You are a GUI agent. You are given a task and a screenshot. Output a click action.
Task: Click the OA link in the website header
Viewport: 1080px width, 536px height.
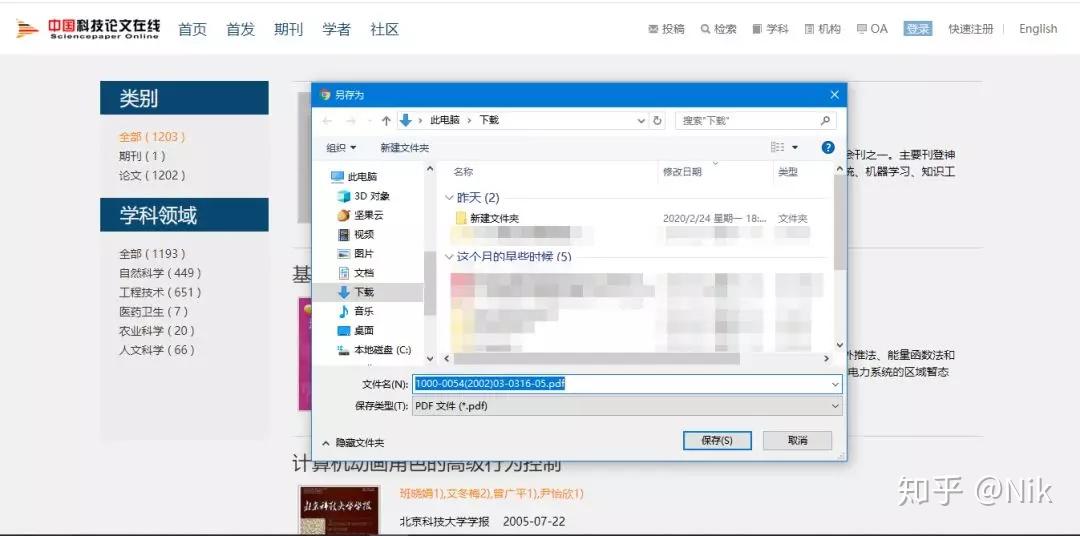tap(872, 29)
